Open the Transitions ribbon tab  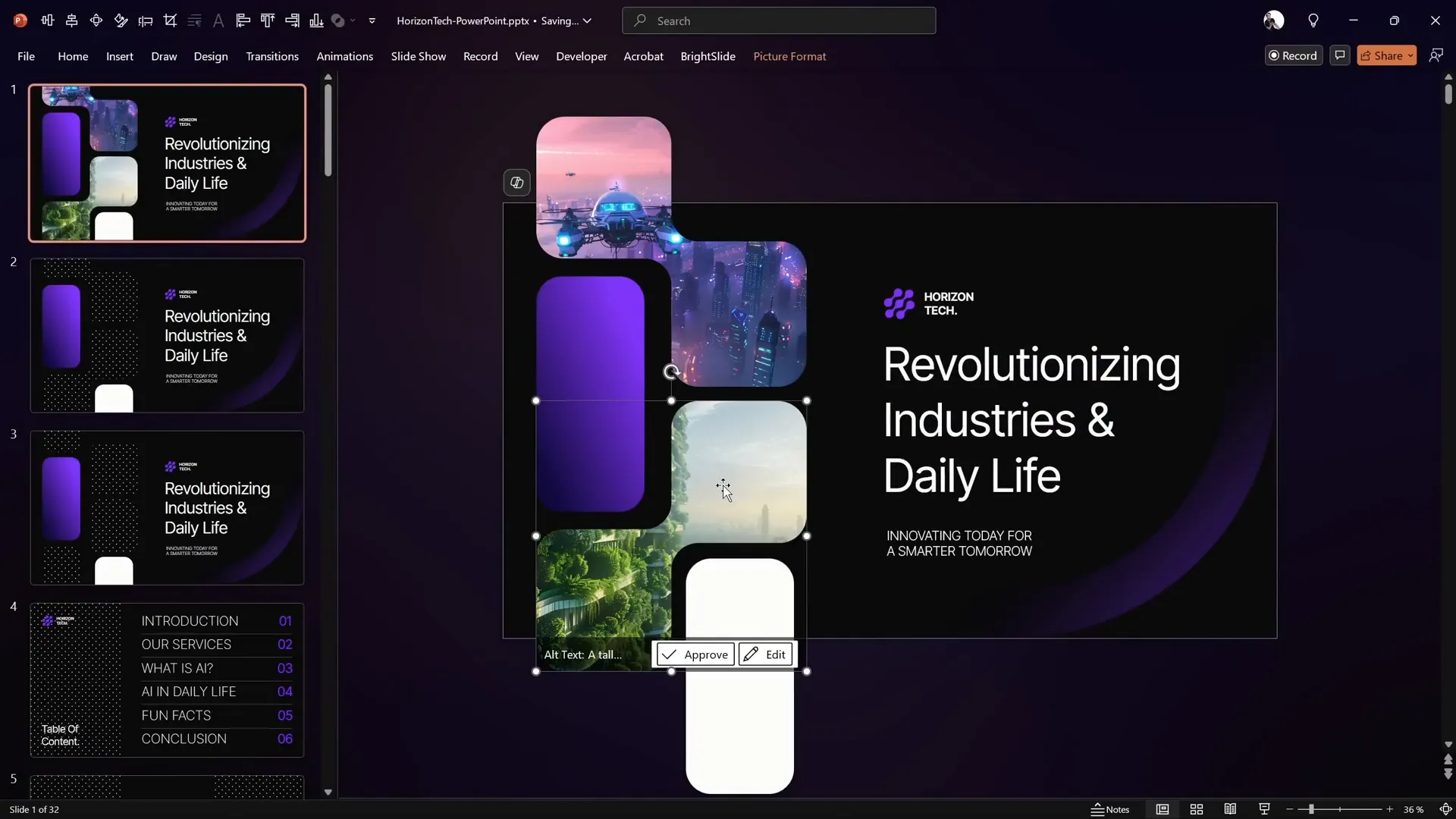click(x=272, y=56)
